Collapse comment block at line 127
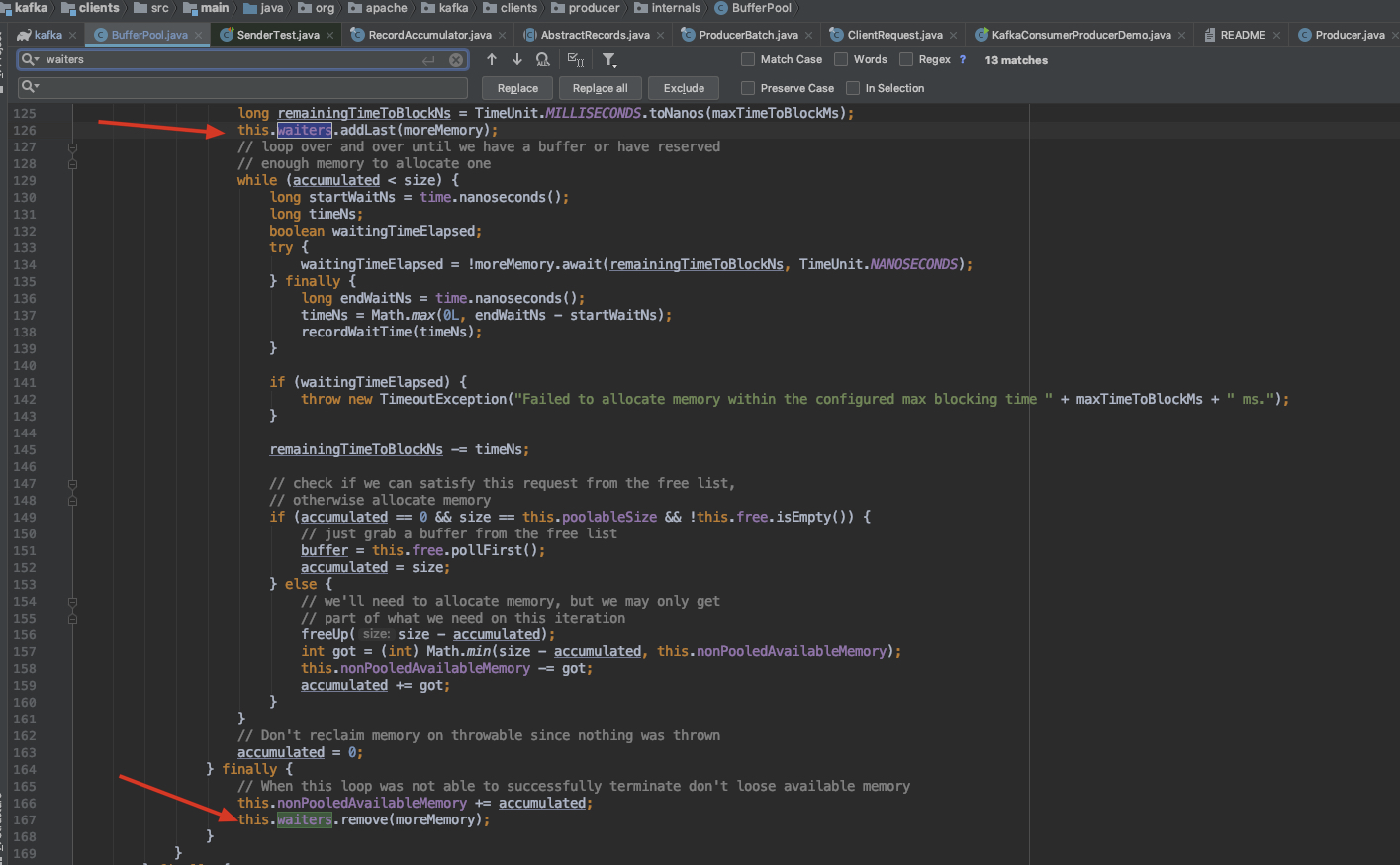1400x865 pixels. (x=72, y=147)
